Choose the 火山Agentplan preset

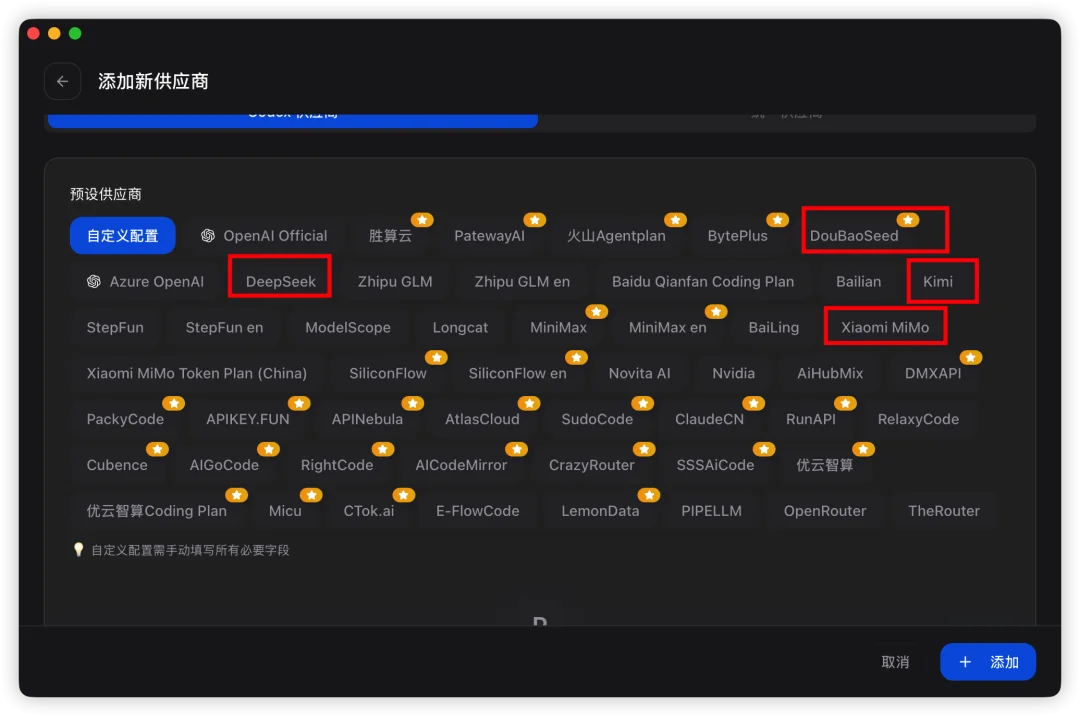pos(616,235)
